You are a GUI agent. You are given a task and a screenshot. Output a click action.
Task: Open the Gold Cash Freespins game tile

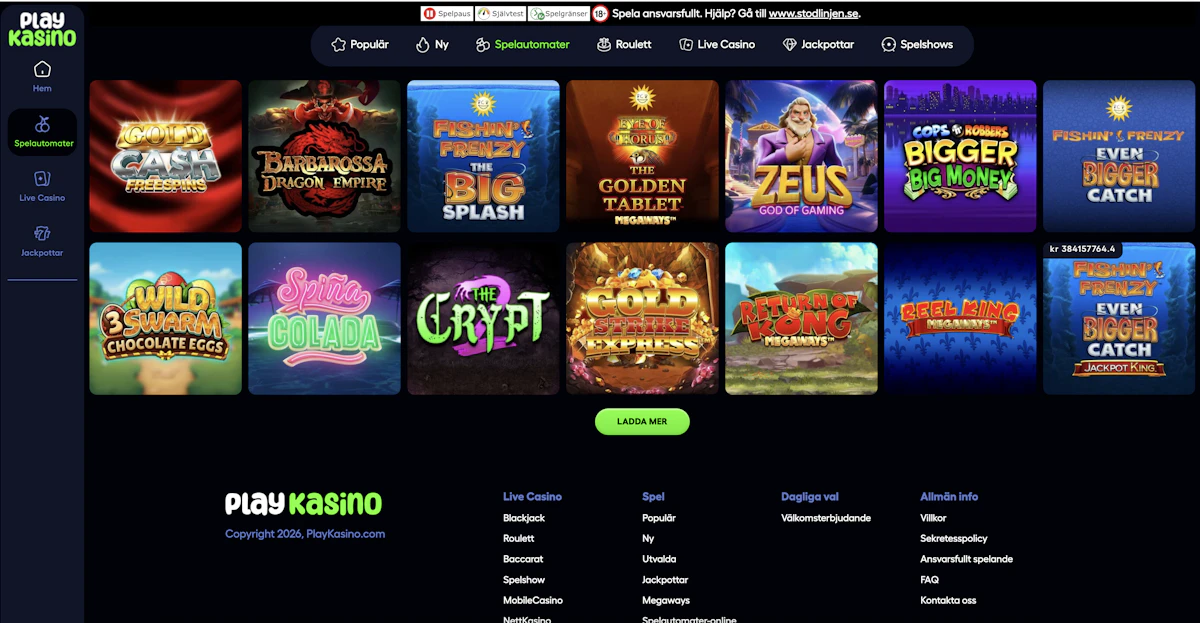pyautogui.click(x=165, y=156)
